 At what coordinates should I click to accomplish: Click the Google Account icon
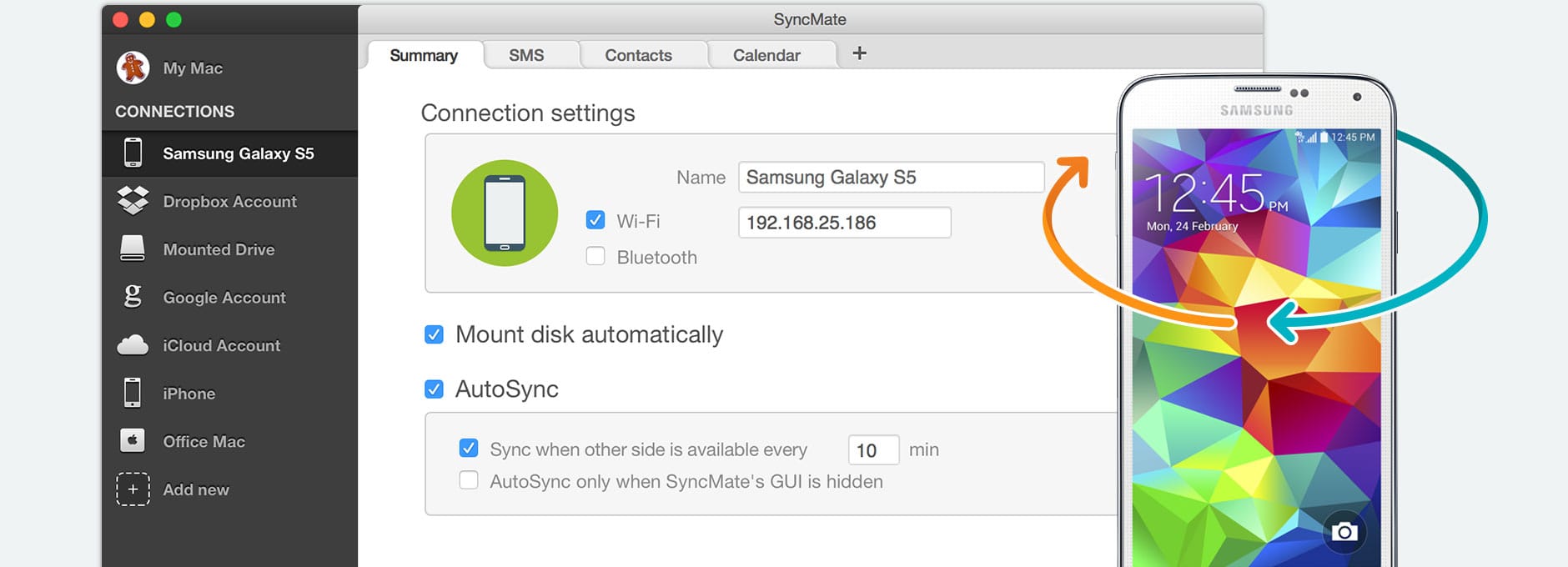click(x=133, y=296)
